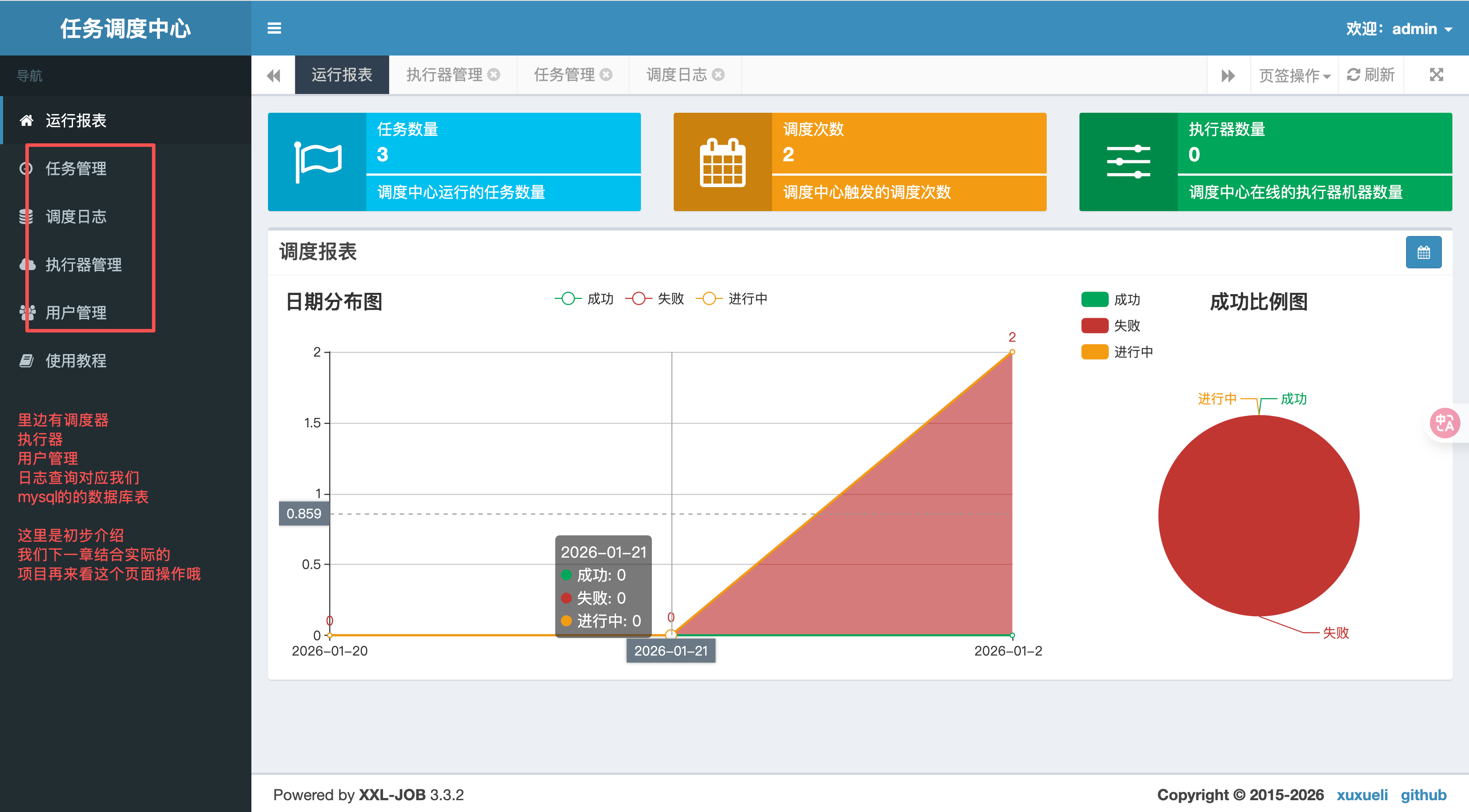Close the 任务管理 tab
This screenshot has width=1469, height=812.
[606, 75]
